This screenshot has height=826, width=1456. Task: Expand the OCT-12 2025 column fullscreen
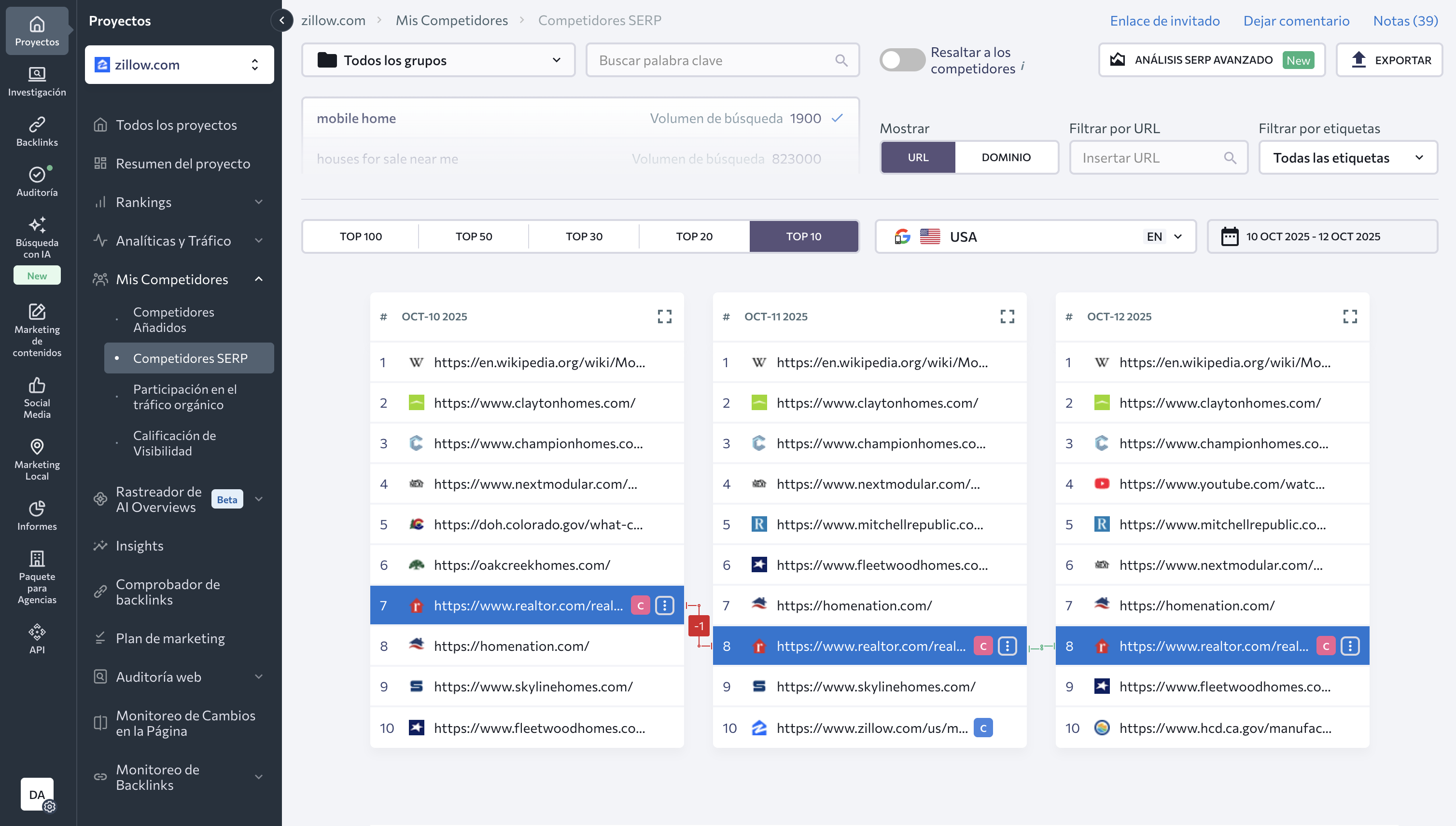(1349, 317)
